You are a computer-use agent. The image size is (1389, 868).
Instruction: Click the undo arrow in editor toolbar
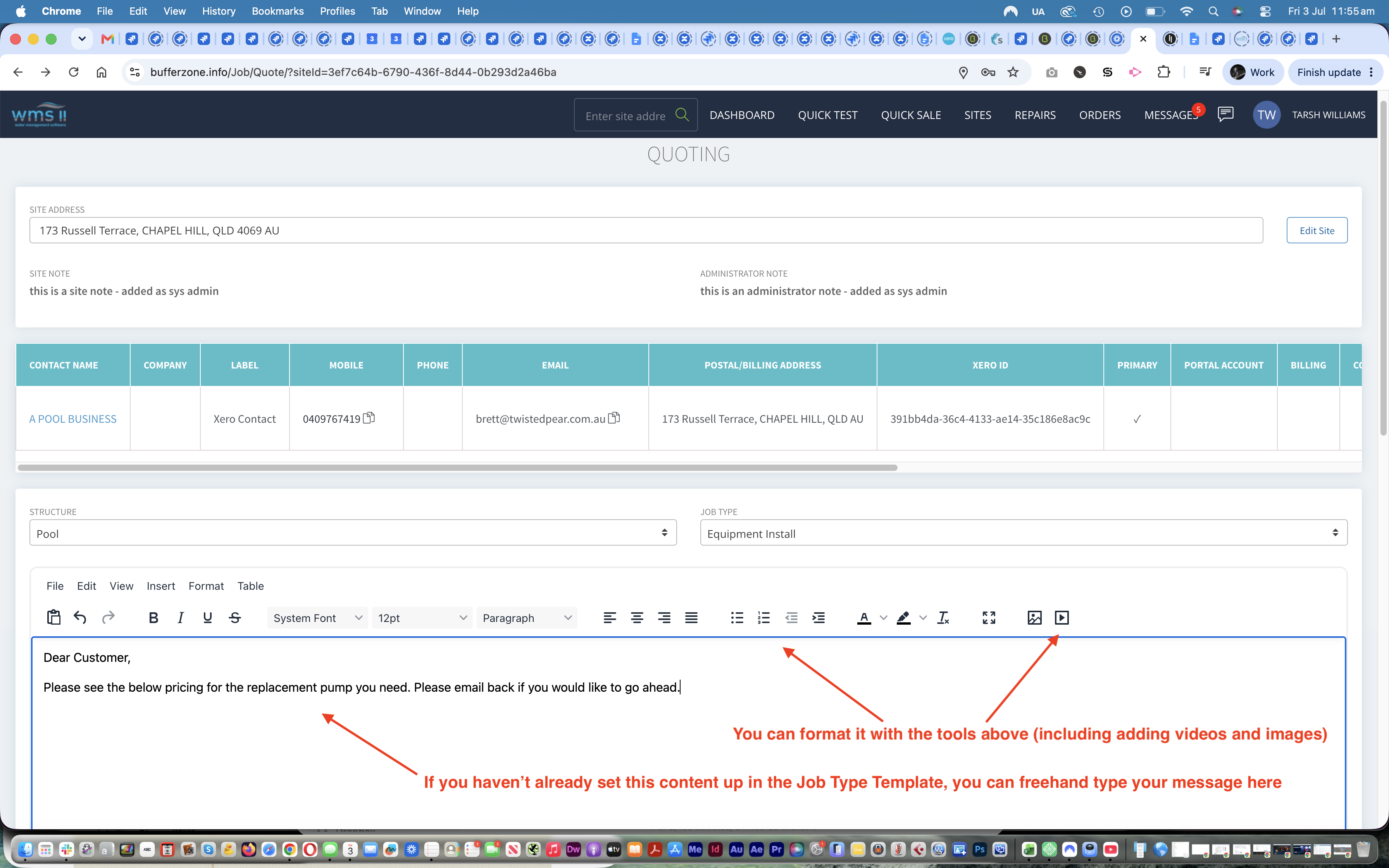click(x=80, y=618)
